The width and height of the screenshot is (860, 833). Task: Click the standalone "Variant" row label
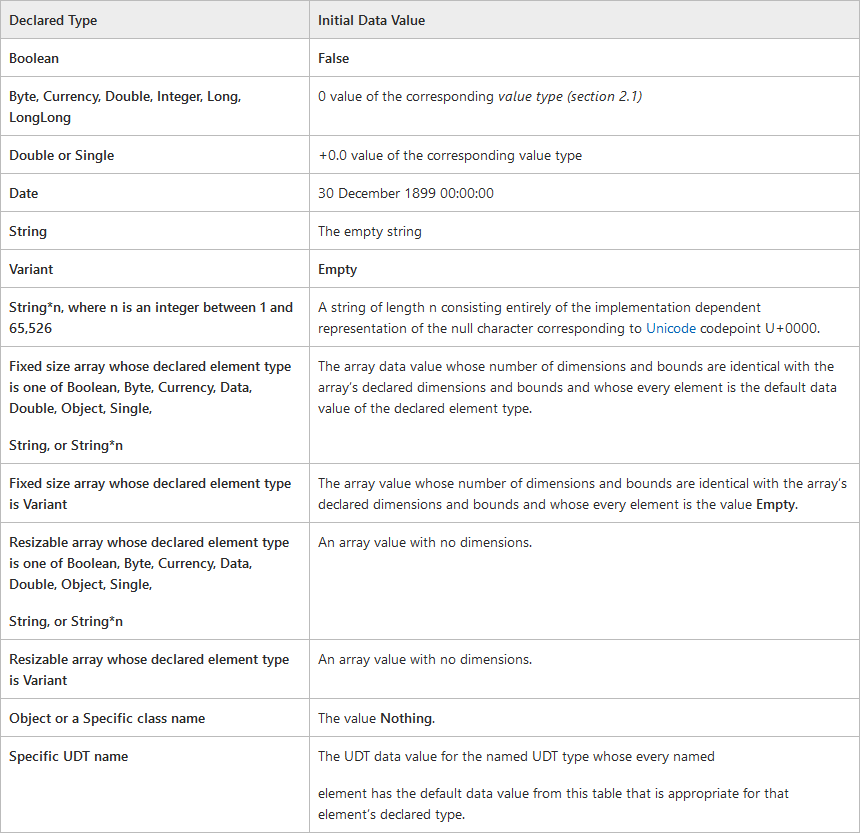point(31,269)
